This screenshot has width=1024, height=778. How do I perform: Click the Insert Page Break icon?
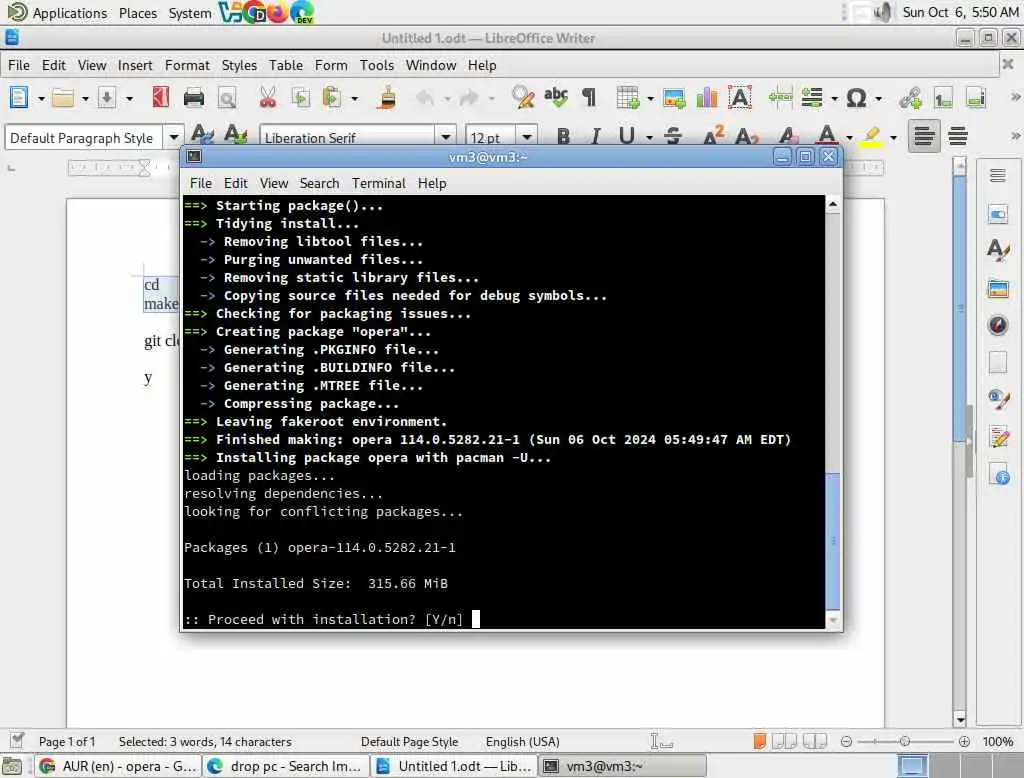coord(780,98)
